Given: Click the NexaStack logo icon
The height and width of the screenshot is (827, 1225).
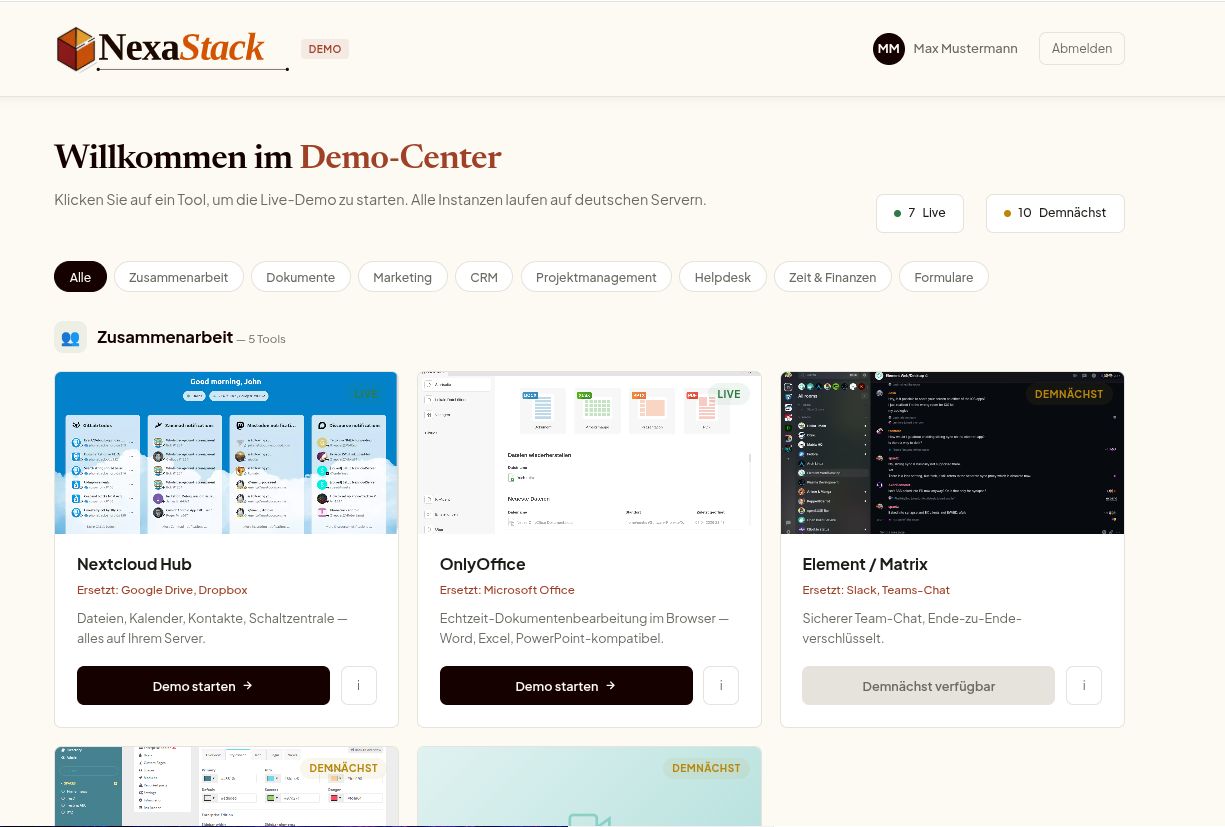Looking at the screenshot, I should coord(74,48).
